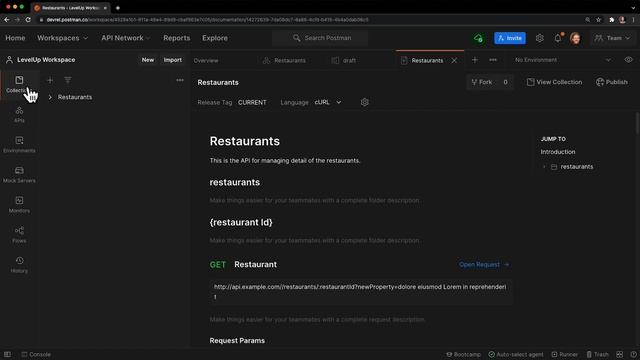Click View Collection
Image resolution: width=640 pixels, height=360 pixels.
point(554,82)
